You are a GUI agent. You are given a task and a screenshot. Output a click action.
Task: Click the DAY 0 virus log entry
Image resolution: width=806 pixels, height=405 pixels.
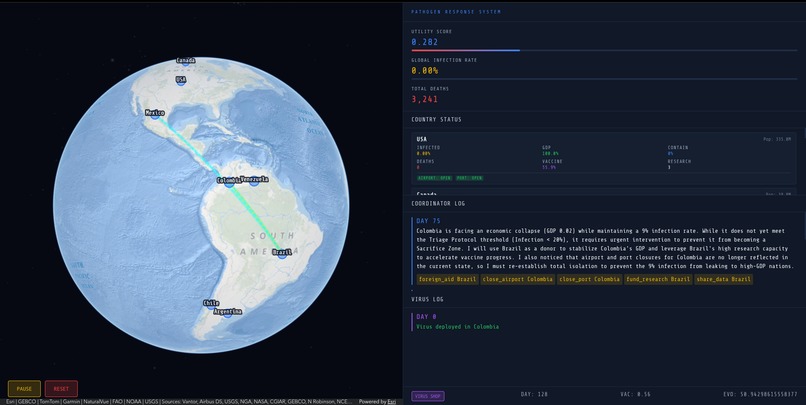tap(605, 322)
